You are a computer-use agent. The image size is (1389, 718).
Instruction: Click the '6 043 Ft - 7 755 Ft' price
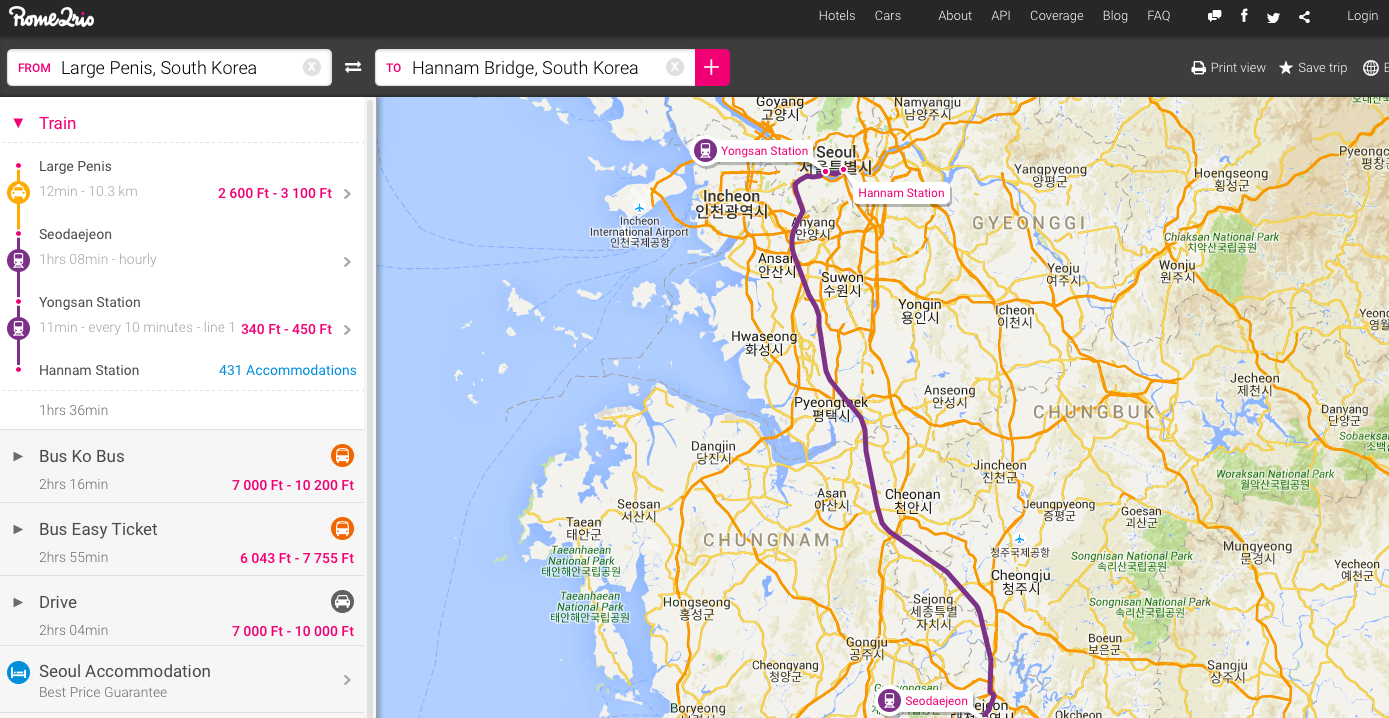(297, 558)
